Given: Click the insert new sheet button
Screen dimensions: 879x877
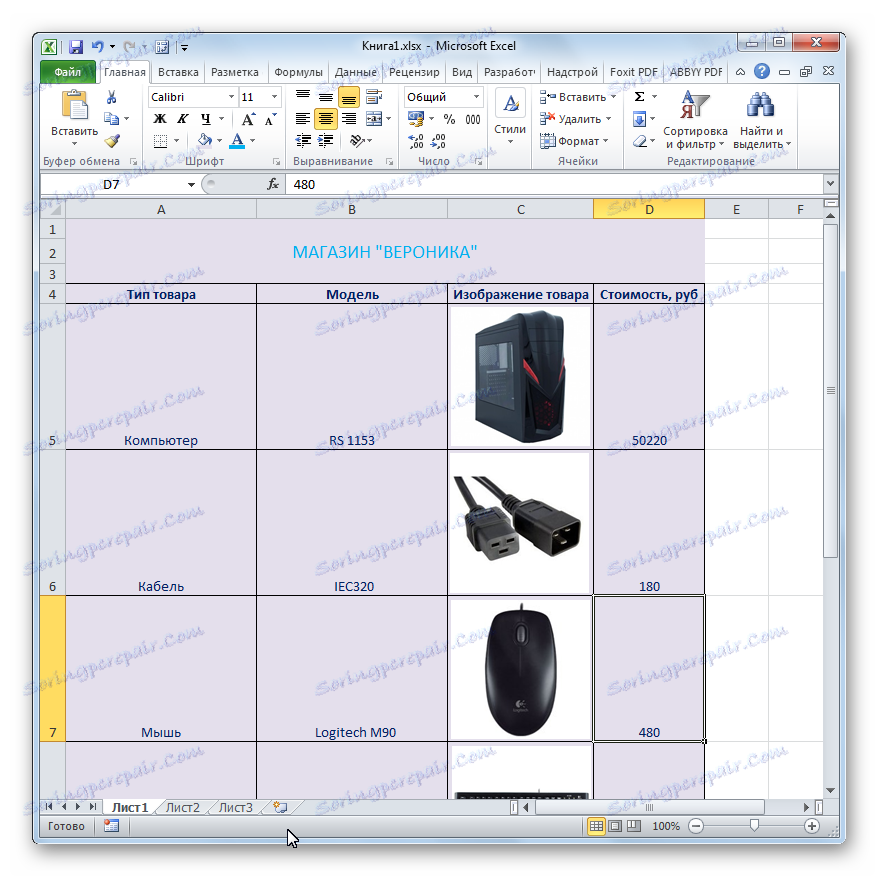Looking at the screenshot, I should (x=280, y=807).
